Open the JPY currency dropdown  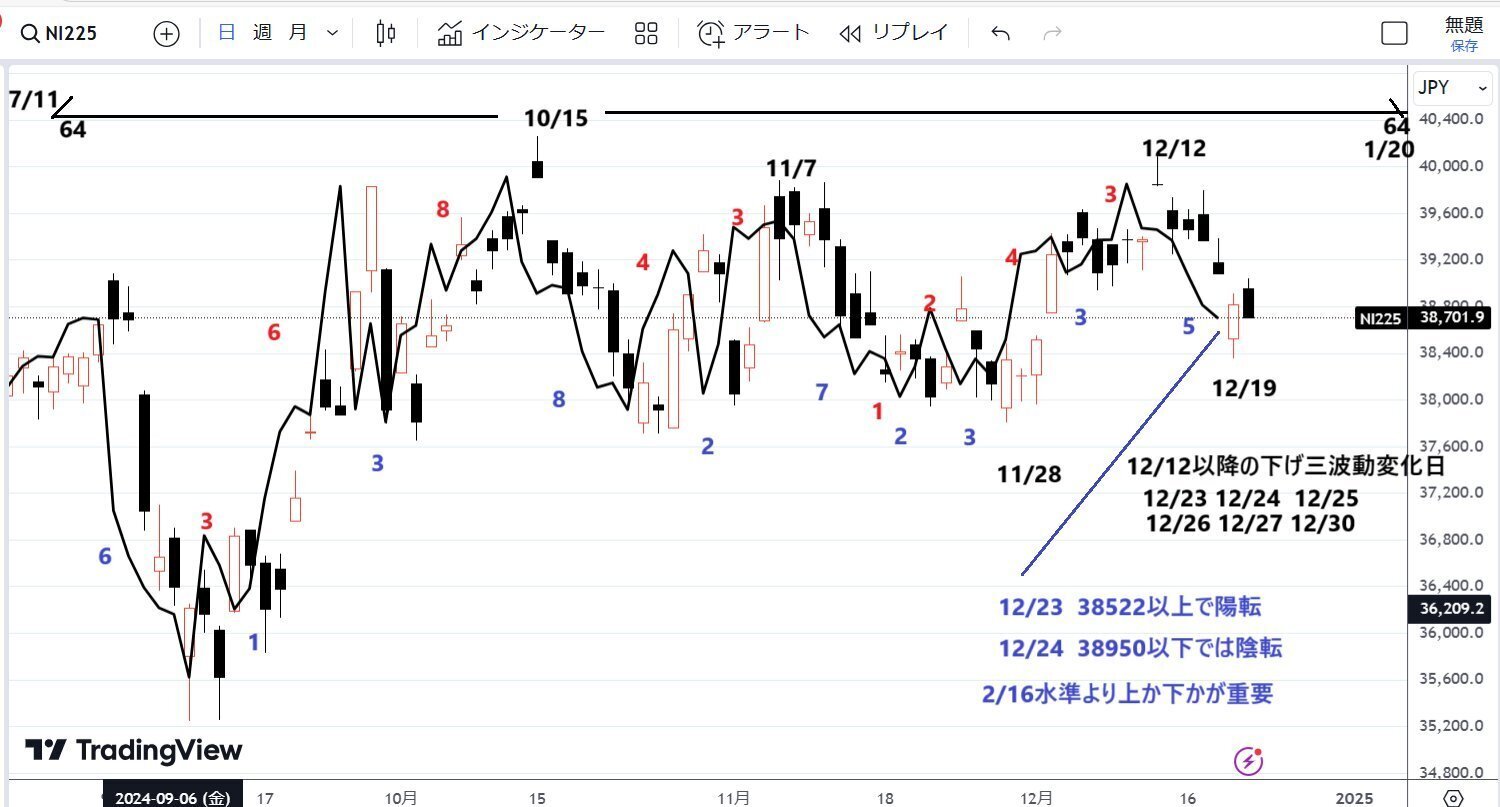(1453, 88)
